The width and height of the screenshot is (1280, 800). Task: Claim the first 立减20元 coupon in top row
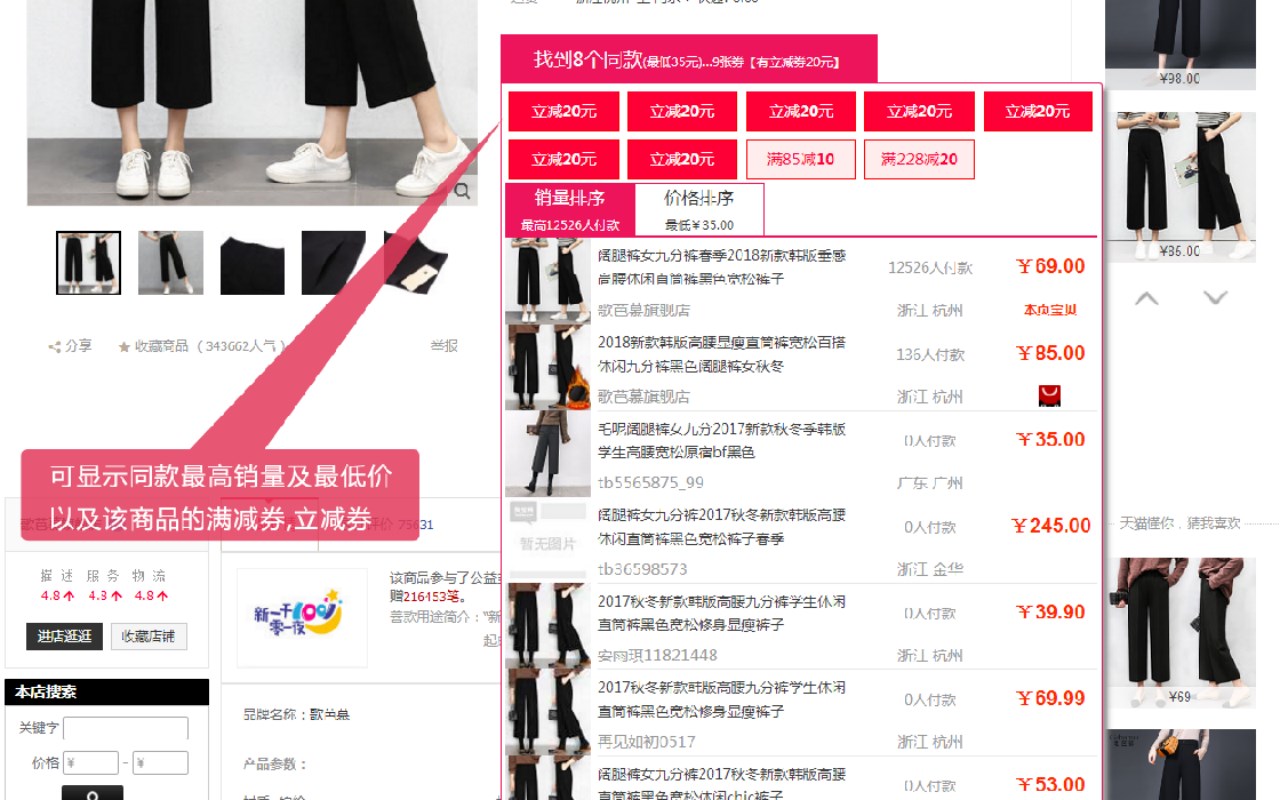(x=564, y=111)
